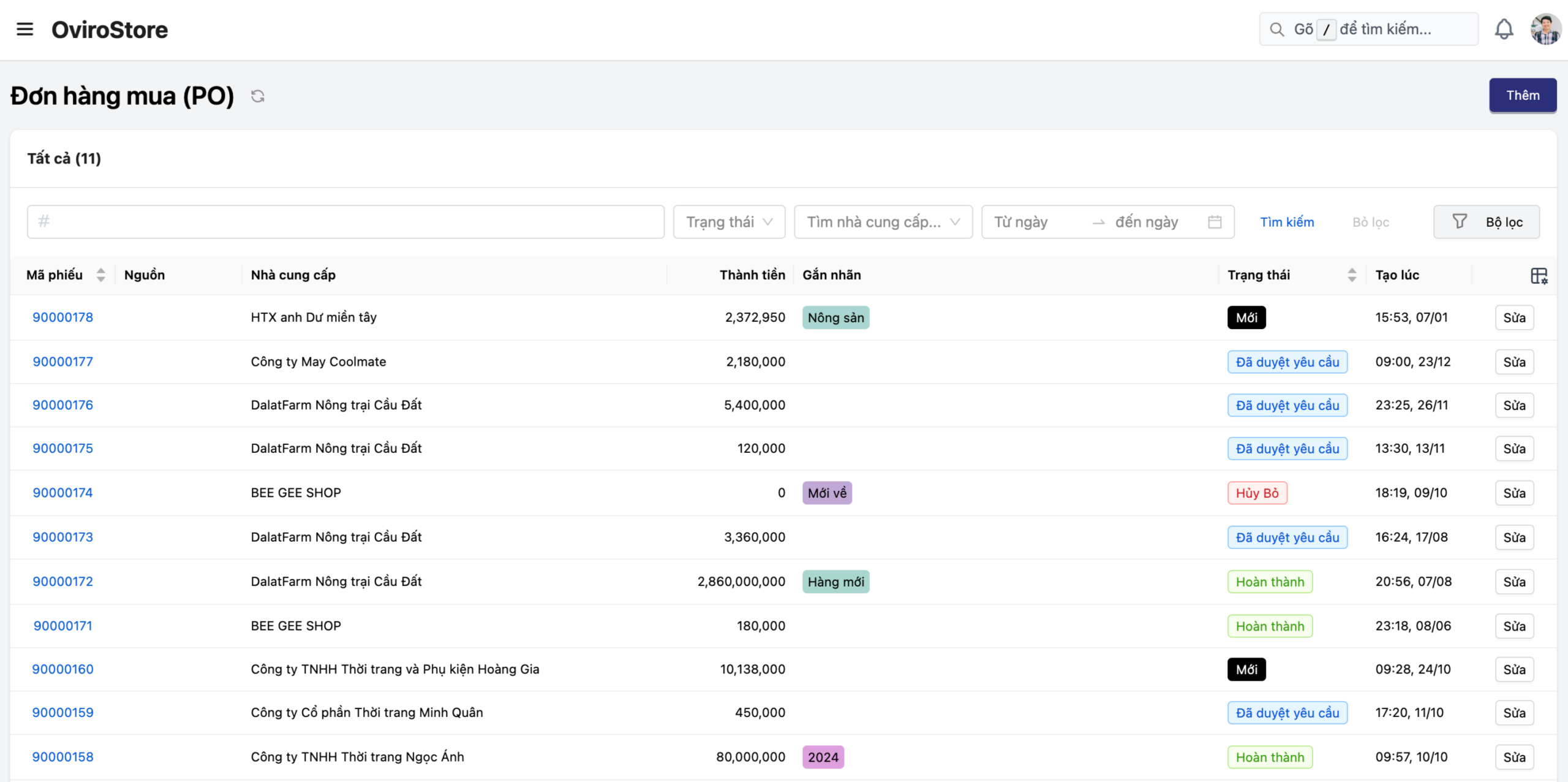
Task: Open the notifications bell
Action: [1504, 29]
